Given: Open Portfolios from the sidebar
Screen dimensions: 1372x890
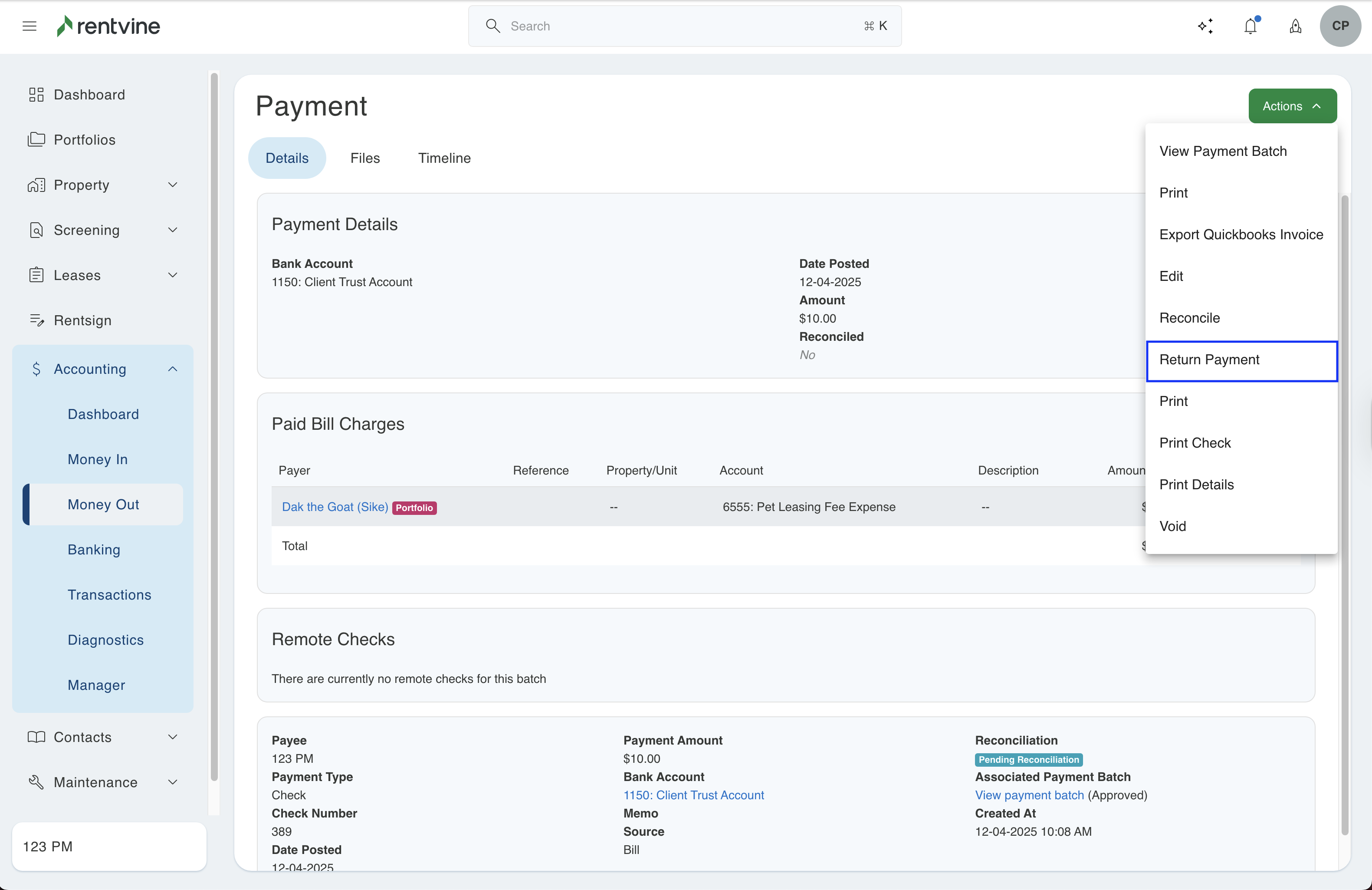Looking at the screenshot, I should click(84, 140).
